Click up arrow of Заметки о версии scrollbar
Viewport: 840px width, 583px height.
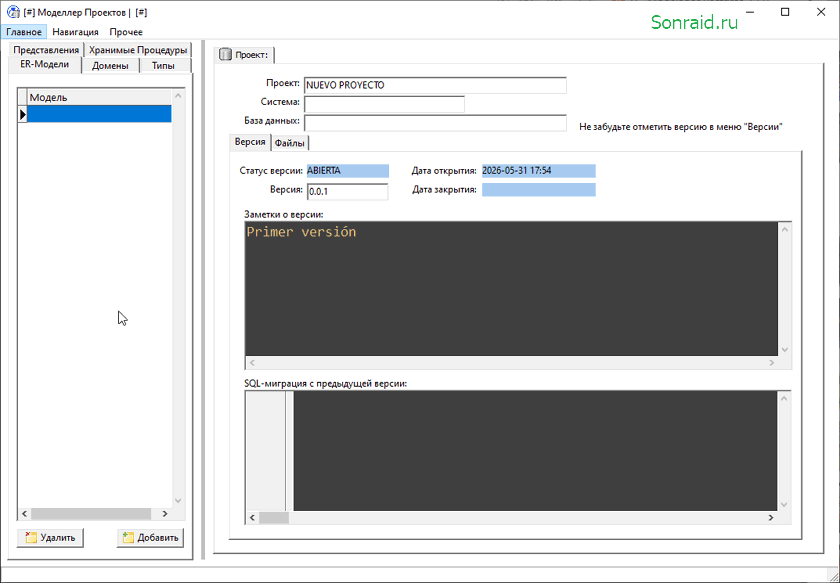click(x=785, y=229)
